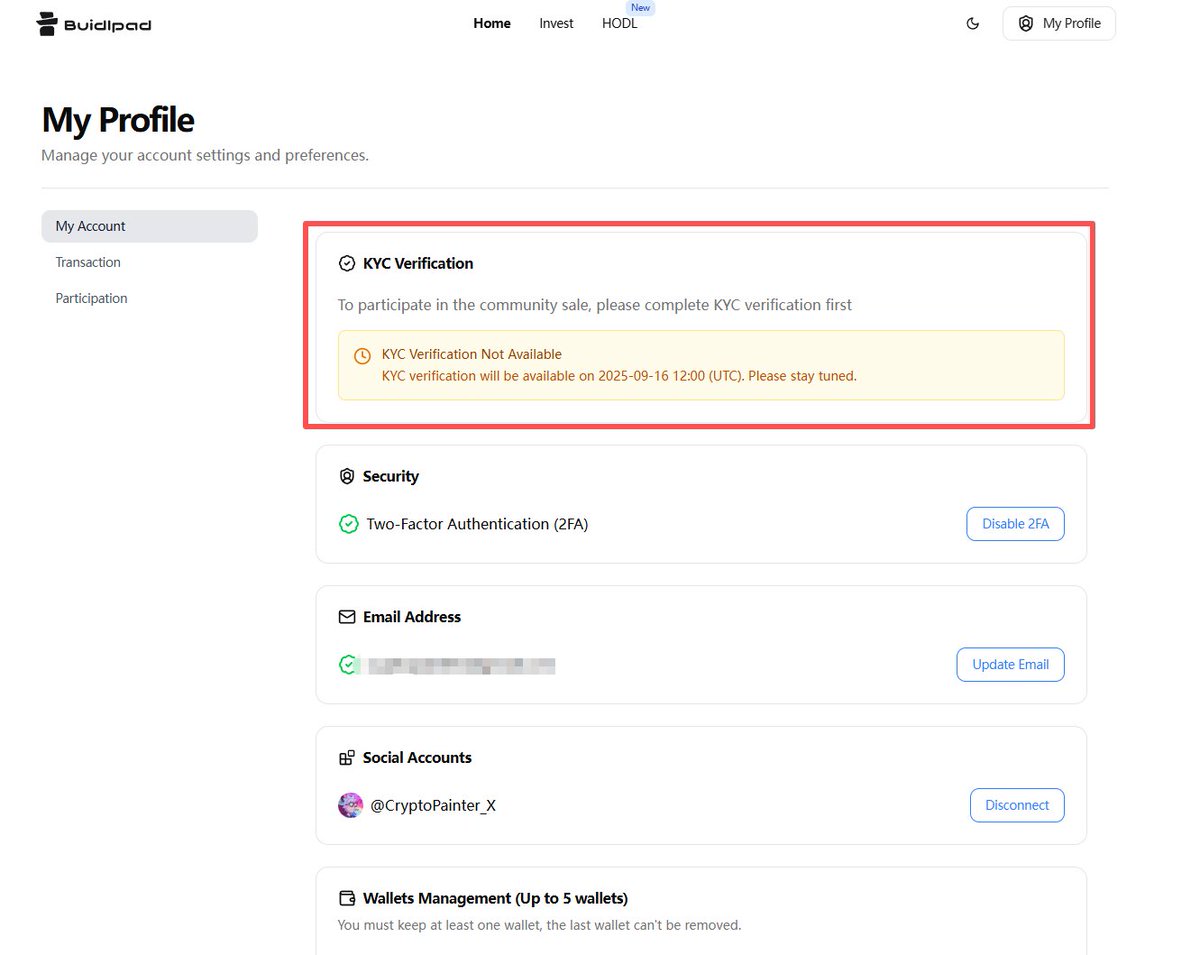The height and width of the screenshot is (955, 1200).
Task: Click the Buidlpad logo icon
Action: click(47, 24)
